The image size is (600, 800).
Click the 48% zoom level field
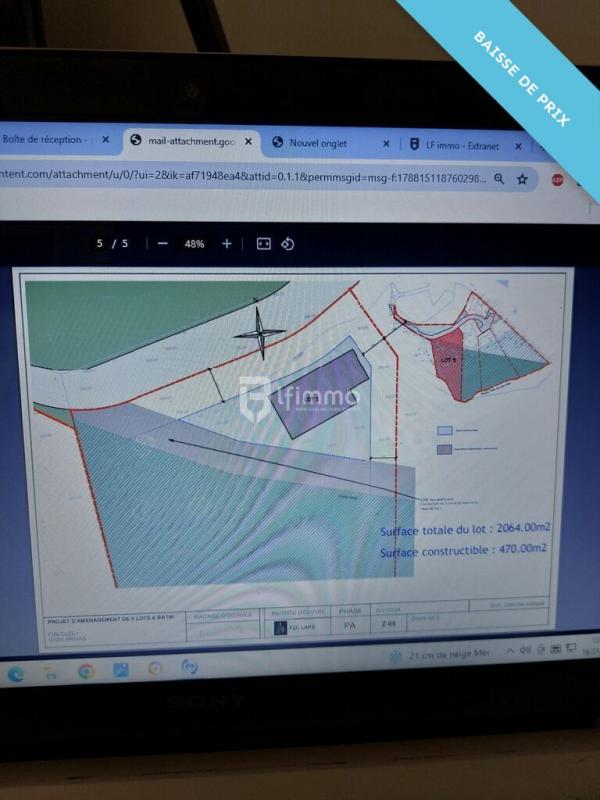pos(194,244)
